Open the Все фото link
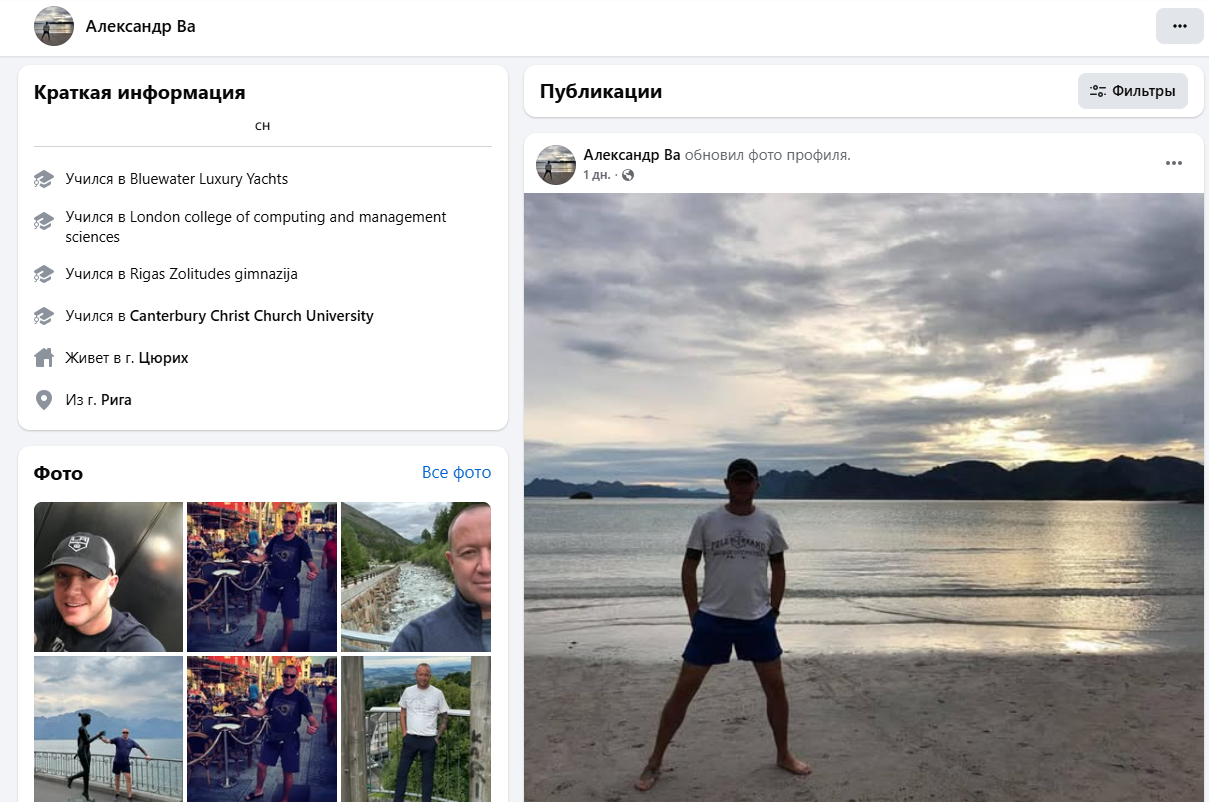The image size is (1209, 802). (456, 473)
